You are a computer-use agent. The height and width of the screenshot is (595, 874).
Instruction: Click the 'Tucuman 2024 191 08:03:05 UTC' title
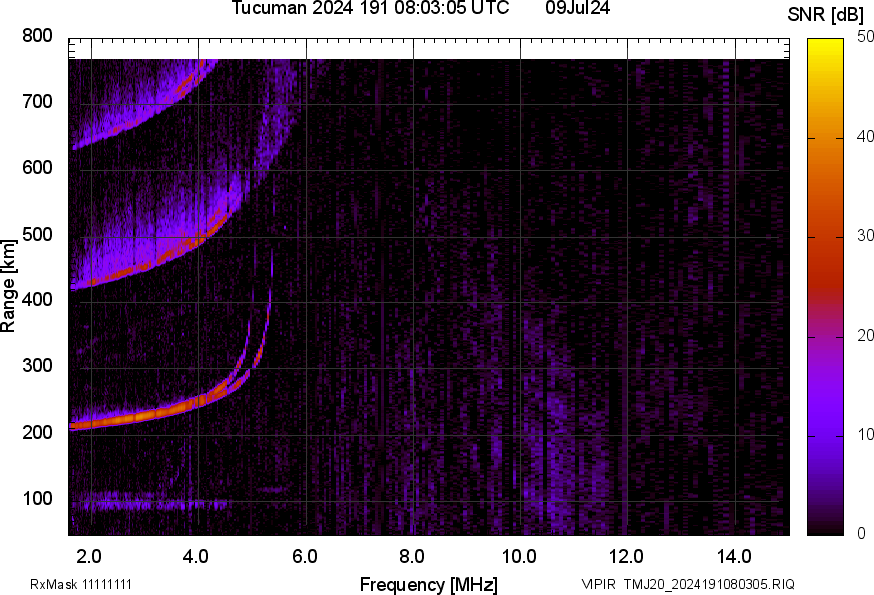(x=370, y=8)
